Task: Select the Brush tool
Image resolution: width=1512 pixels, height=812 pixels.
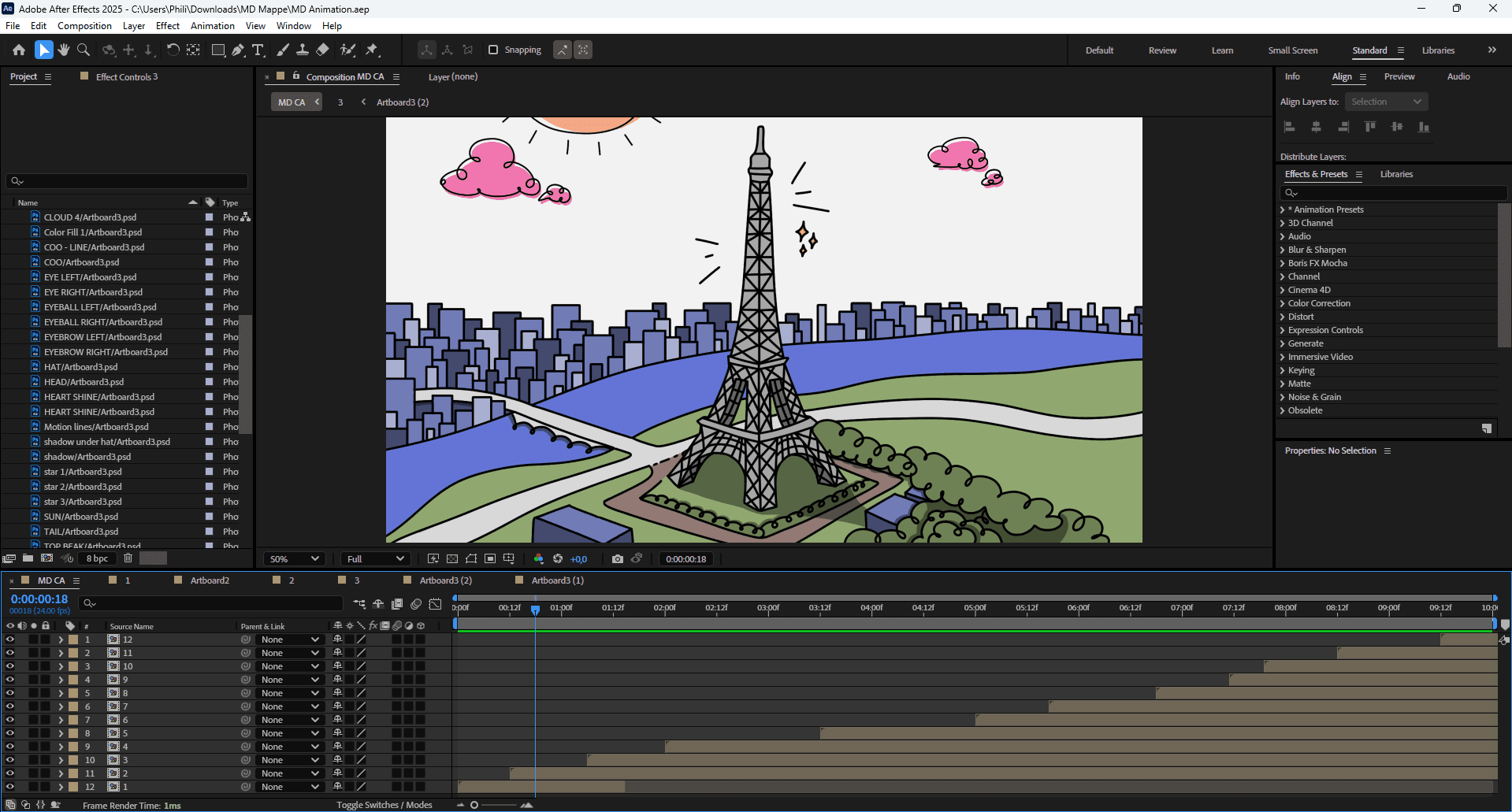Action: pyautogui.click(x=283, y=50)
